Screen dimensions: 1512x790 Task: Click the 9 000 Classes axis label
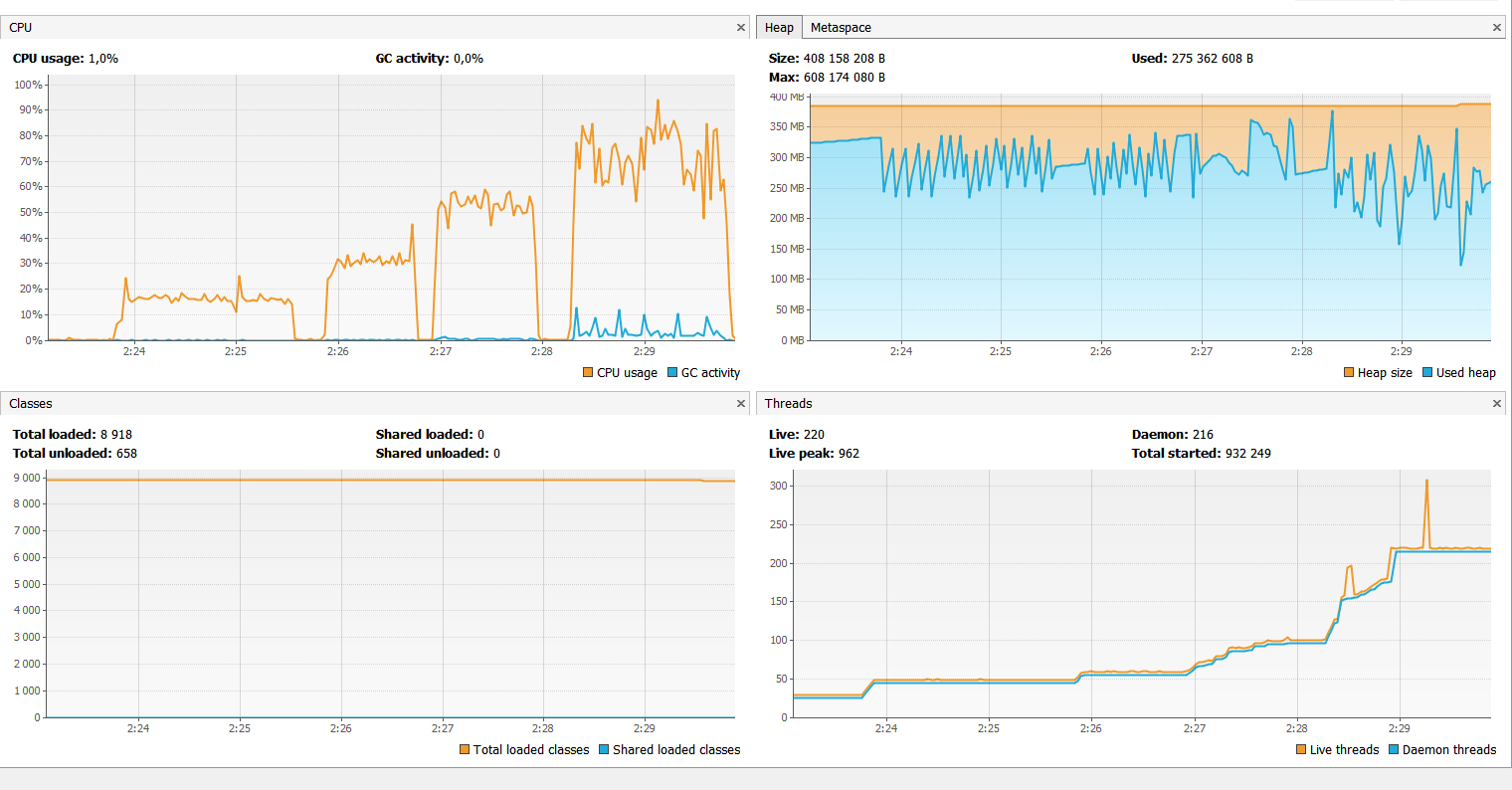pos(27,478)
